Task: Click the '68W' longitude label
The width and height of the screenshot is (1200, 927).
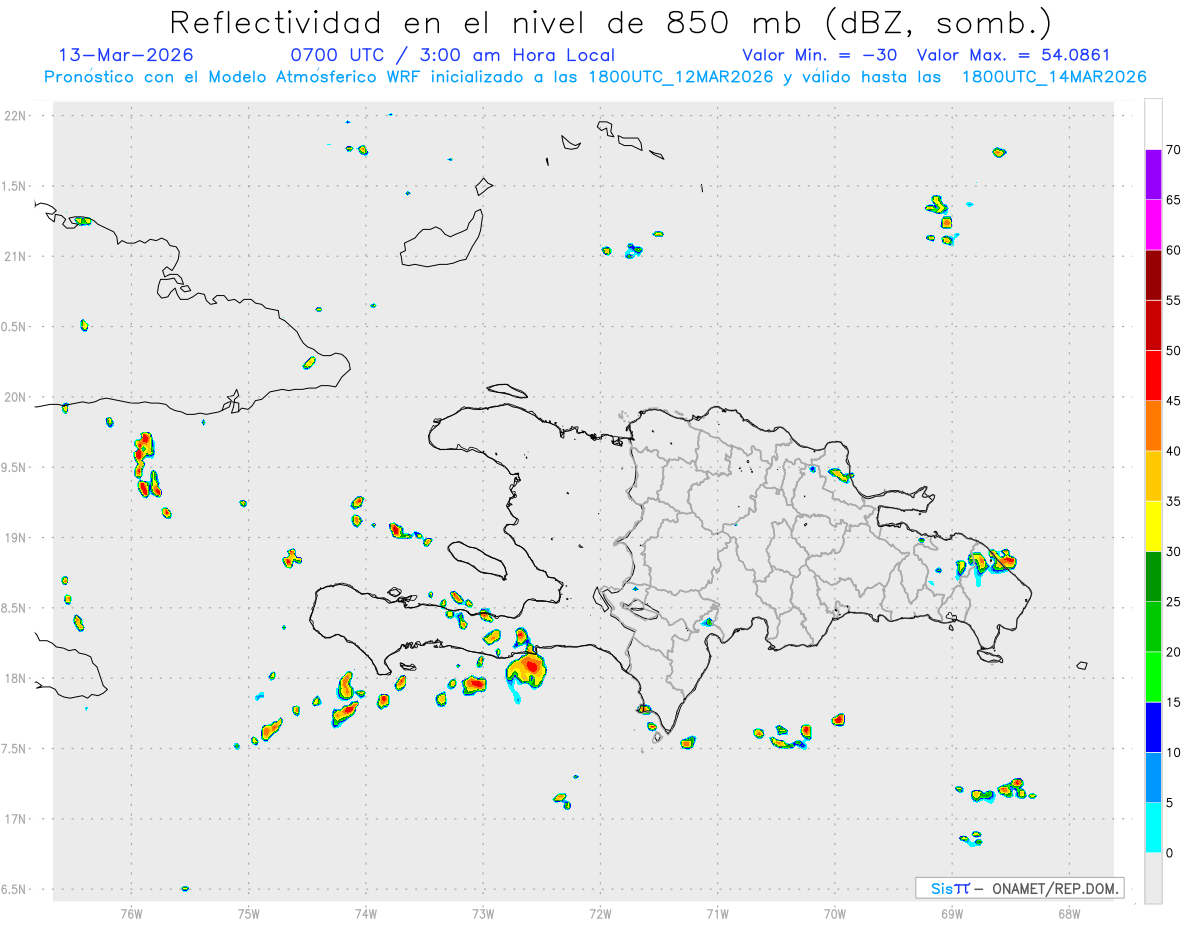Action: point(1069,912)
